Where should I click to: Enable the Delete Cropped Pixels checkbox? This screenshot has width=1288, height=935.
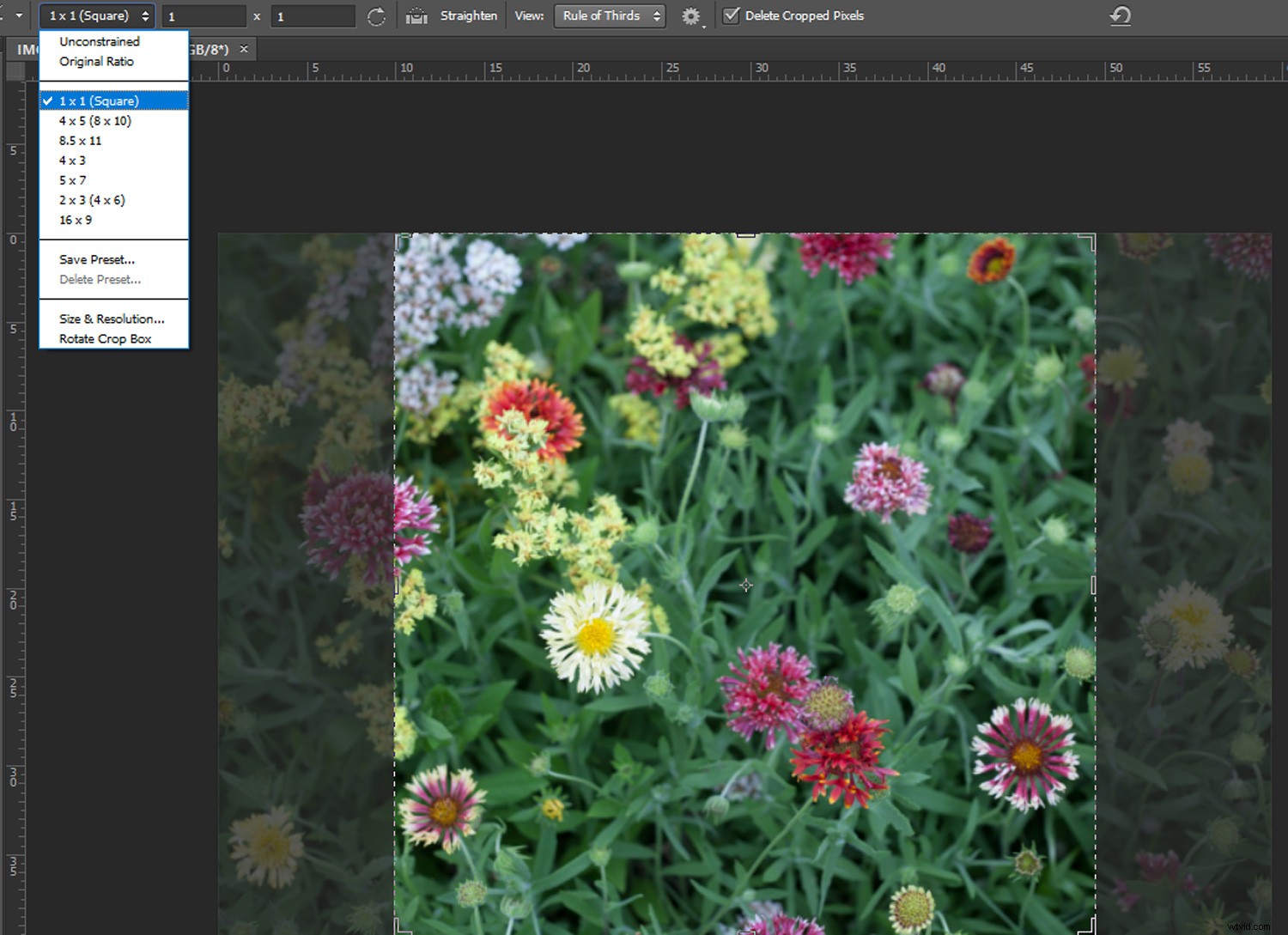click(x=731, y=15)
